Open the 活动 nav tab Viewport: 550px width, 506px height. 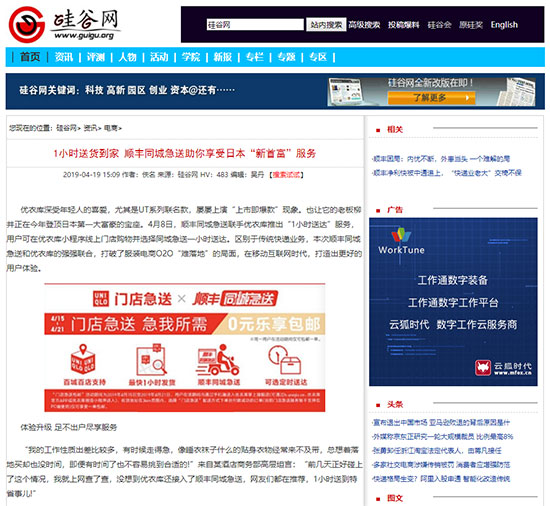[159, 57]
